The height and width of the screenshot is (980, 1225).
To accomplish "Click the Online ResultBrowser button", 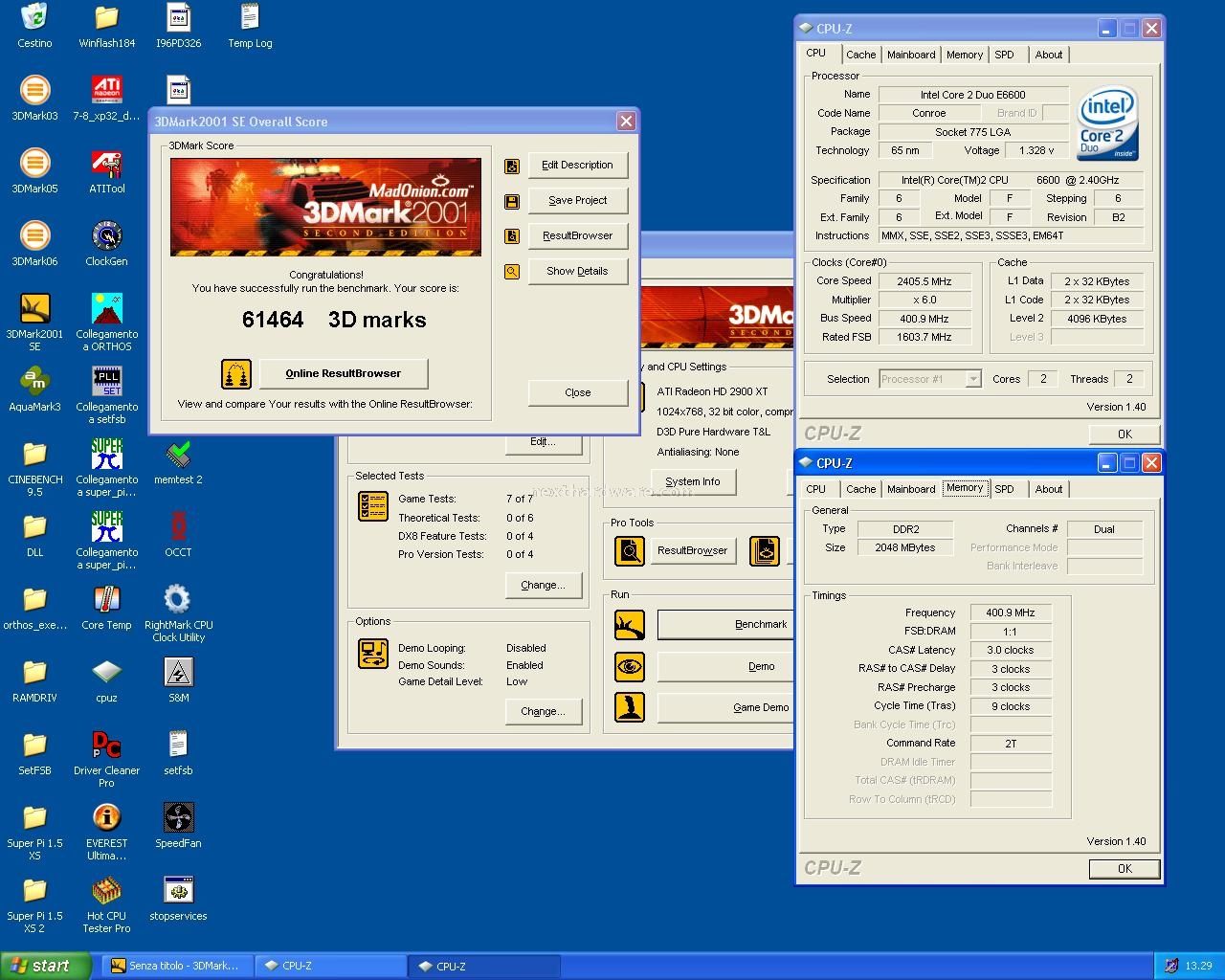I will pyautogui.click(x=344, y=373).
